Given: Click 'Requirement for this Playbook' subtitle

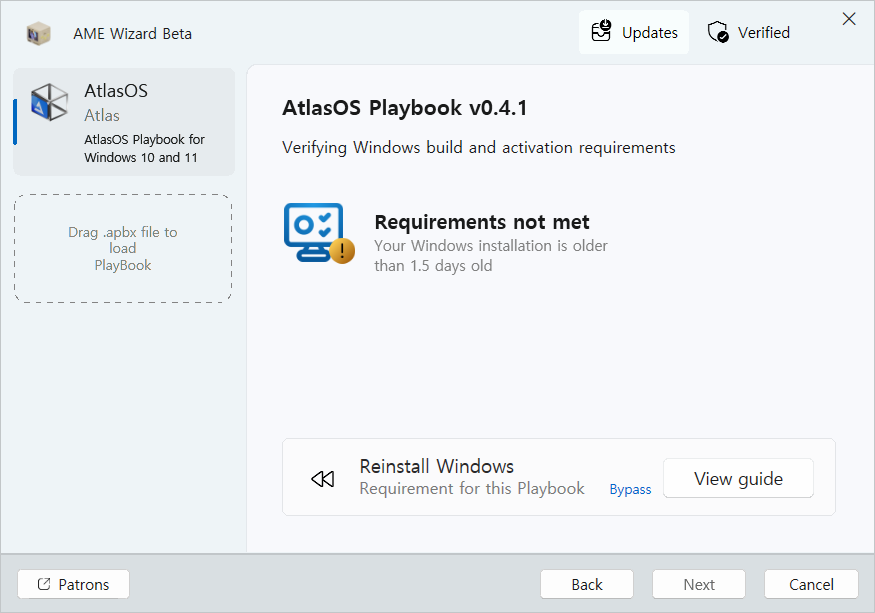Looking at the screenshot, I should [x=472, y=489].
